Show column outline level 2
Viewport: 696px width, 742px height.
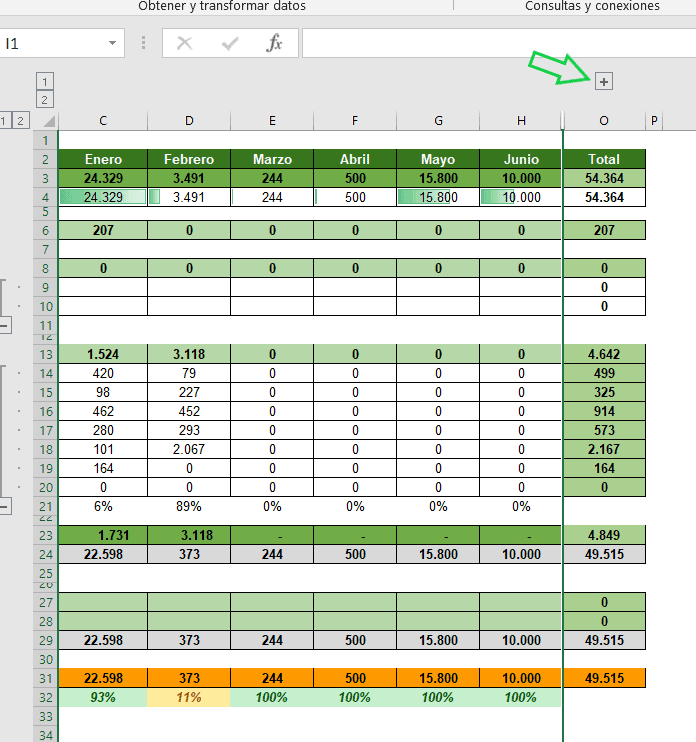click(44, 100)
